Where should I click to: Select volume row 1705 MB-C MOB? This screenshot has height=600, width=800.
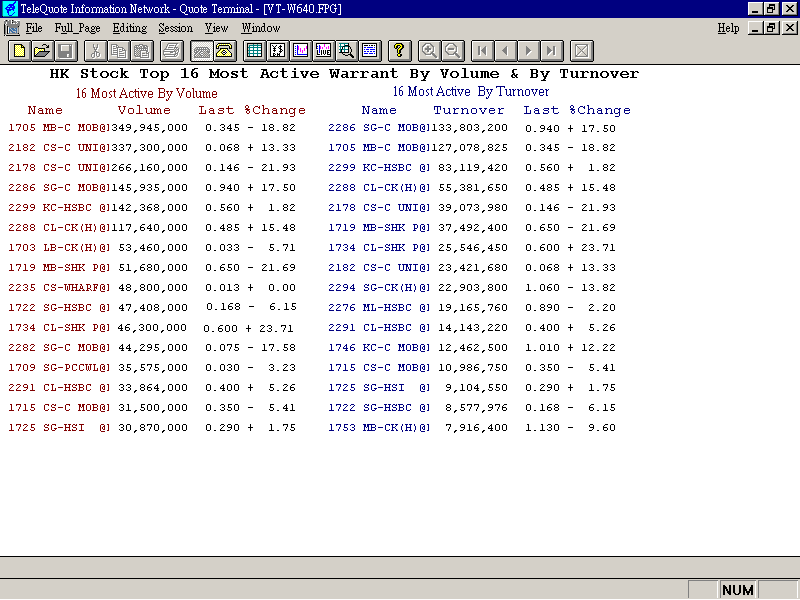(x=152, y=128)
